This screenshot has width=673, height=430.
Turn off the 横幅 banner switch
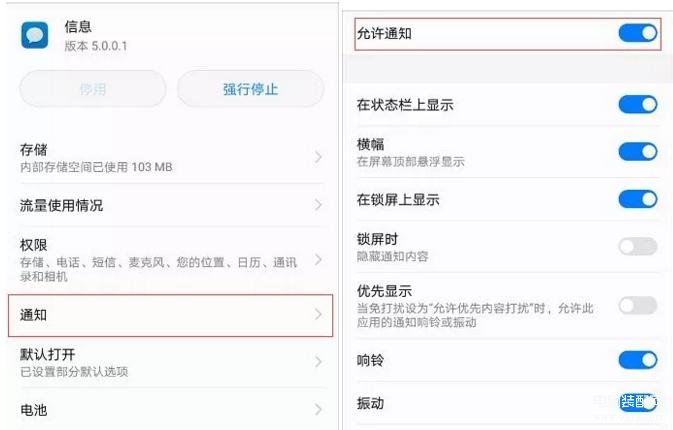[638, 151]
